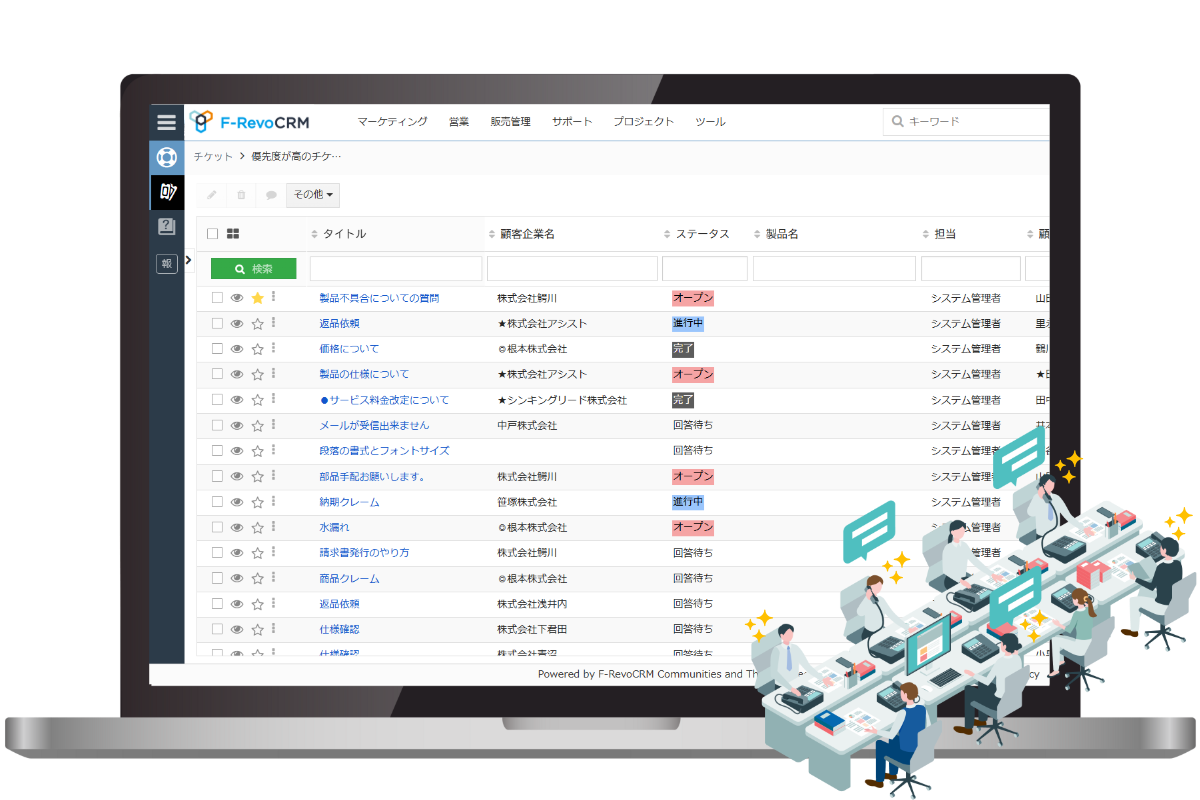The height and width of the screenshot is (800, 1200).
Task: Star the 返品依頼 ticket from 株式会社アシスト
Action: [257, 324]
